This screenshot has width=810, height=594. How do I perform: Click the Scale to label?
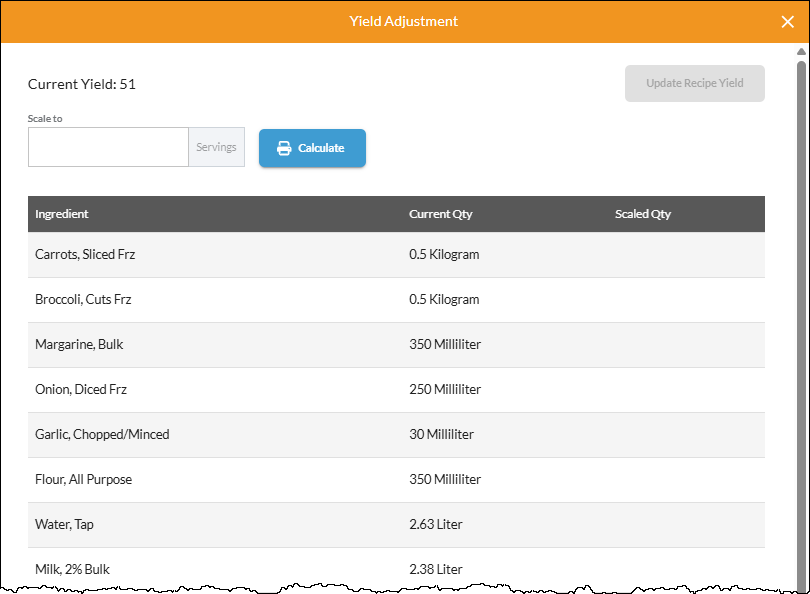click(45, 119)
